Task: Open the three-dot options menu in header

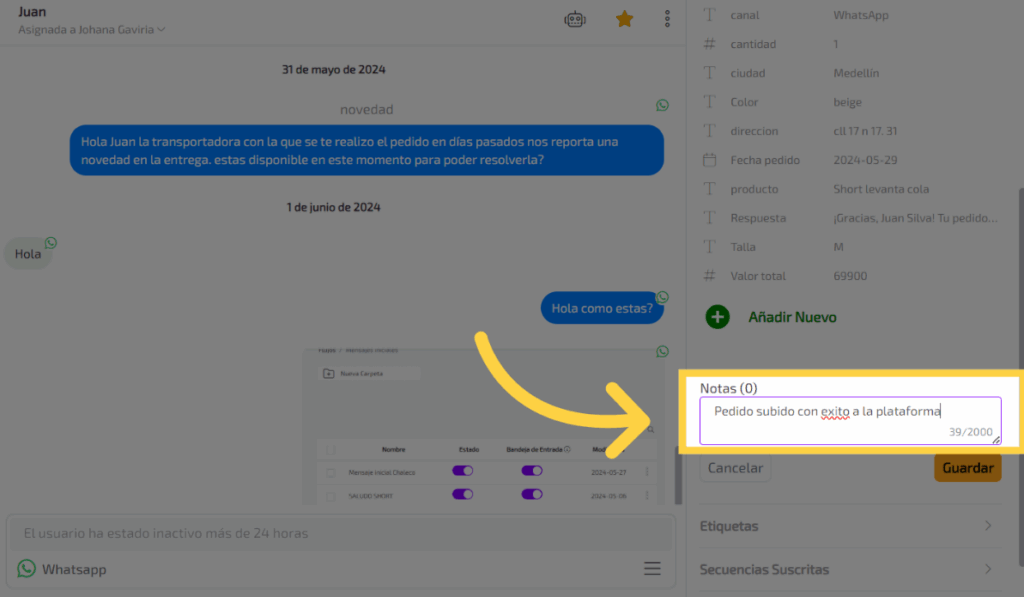Action: [667, 19]
